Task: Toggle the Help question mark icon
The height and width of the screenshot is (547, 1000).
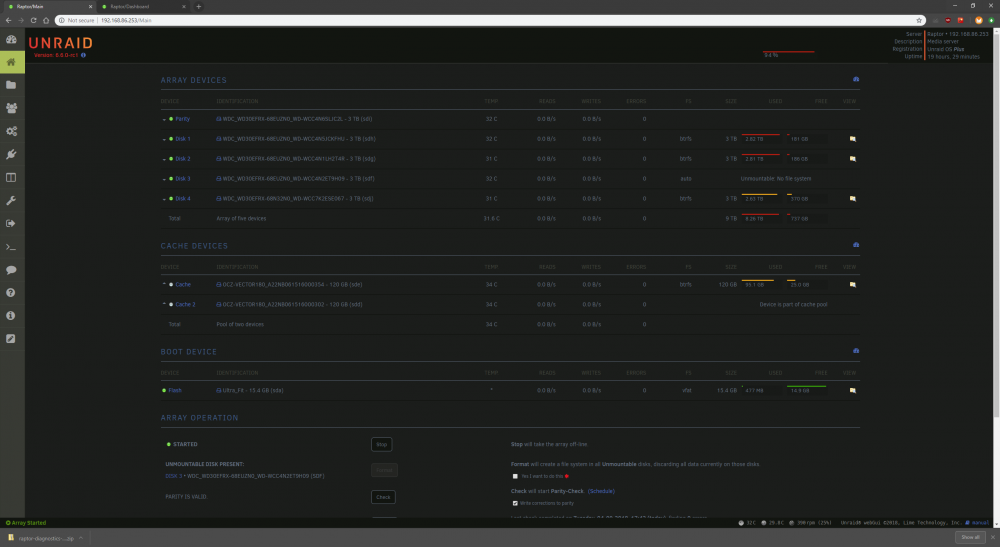Action: tap(11, 293)
